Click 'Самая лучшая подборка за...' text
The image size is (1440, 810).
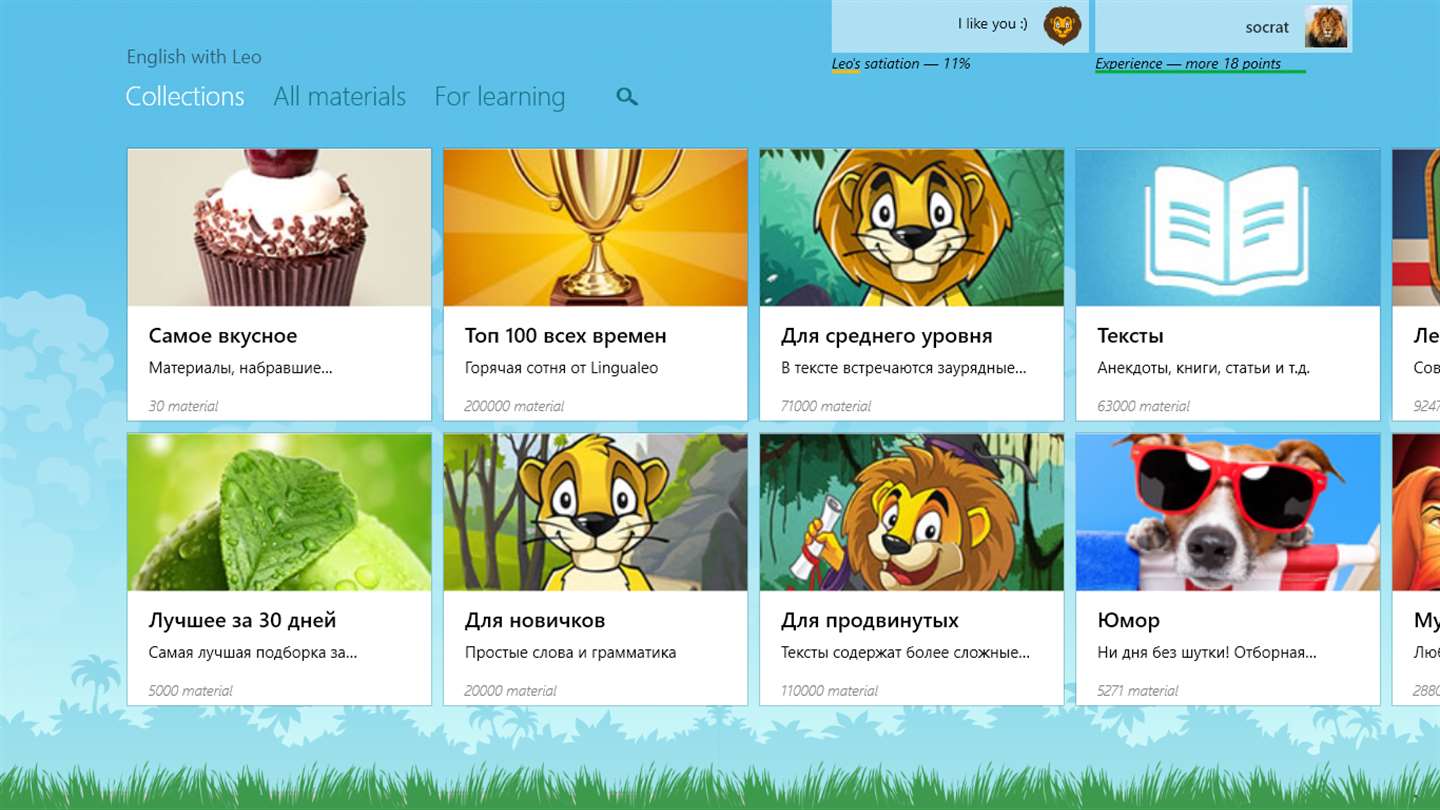pyautogui.click(x=253, y=653)
